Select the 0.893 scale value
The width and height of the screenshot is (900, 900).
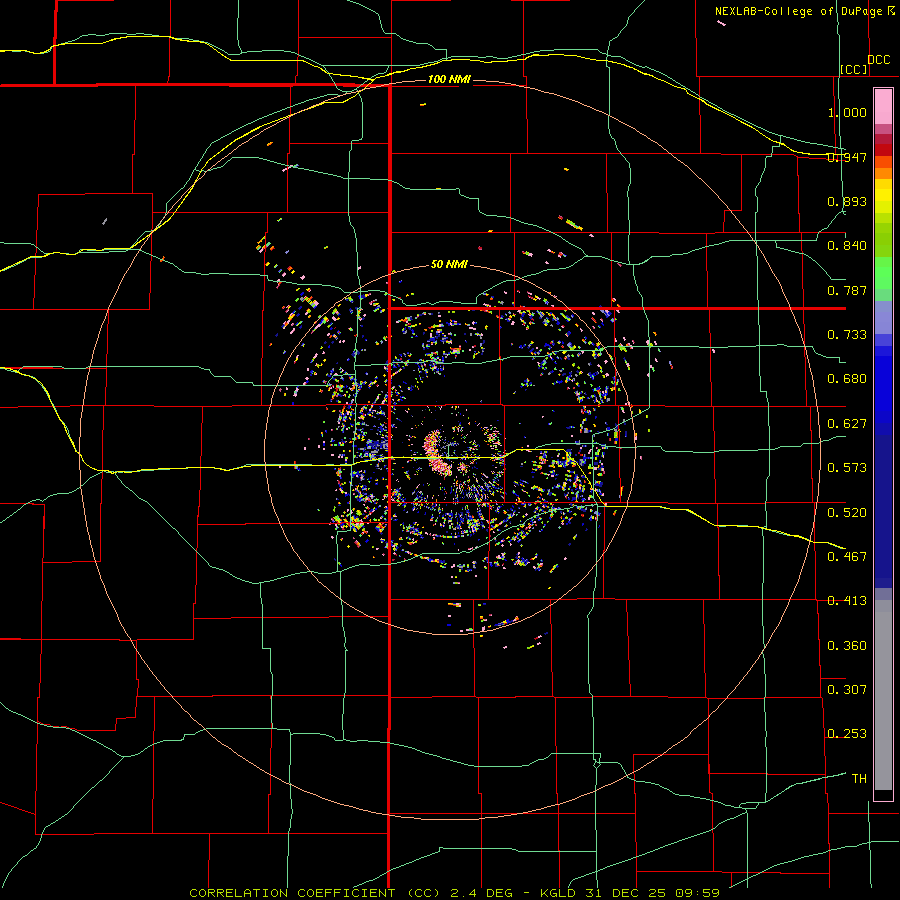click(x=847, y=201)
